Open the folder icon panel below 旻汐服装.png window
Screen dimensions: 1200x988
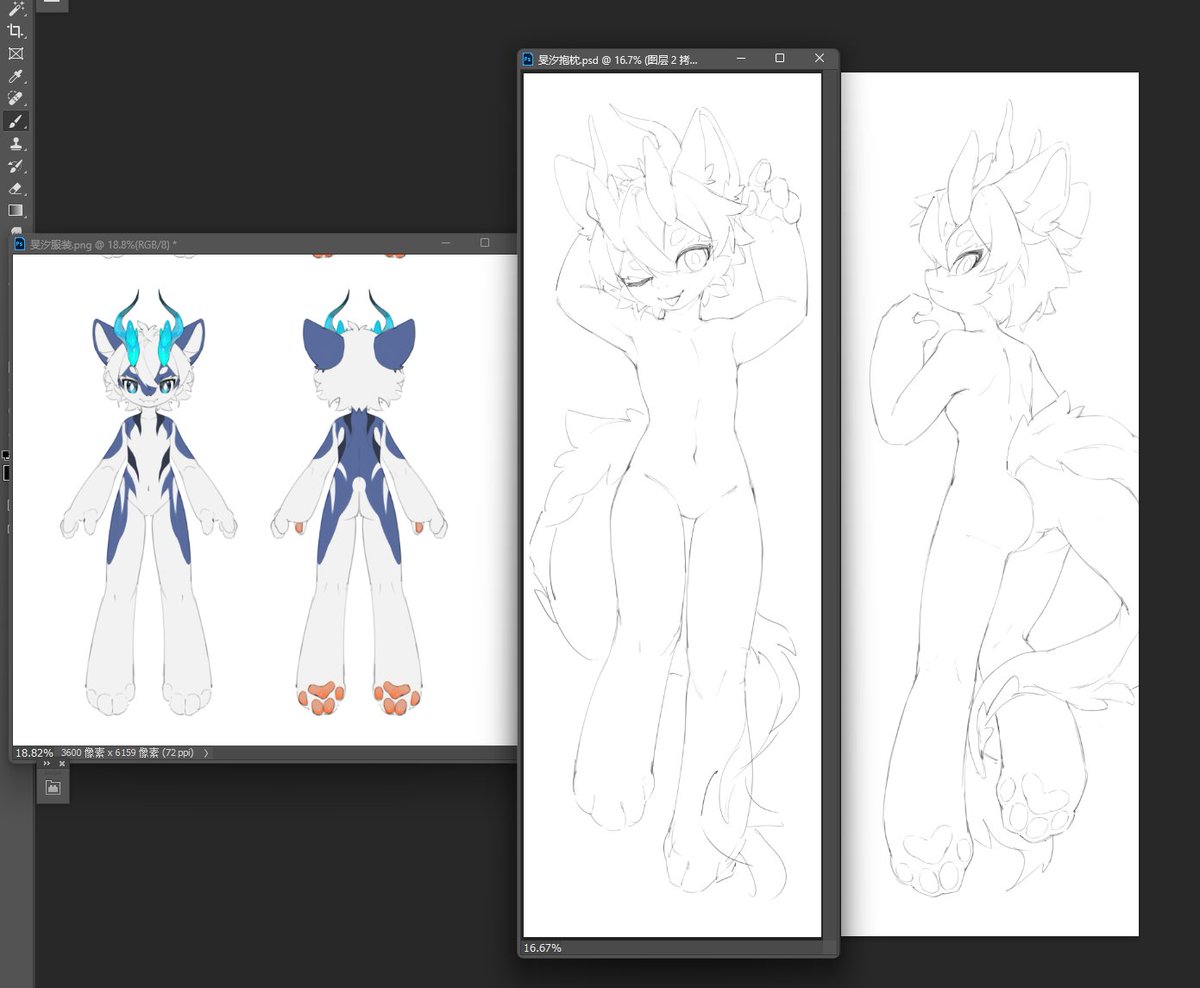[53, 788]
